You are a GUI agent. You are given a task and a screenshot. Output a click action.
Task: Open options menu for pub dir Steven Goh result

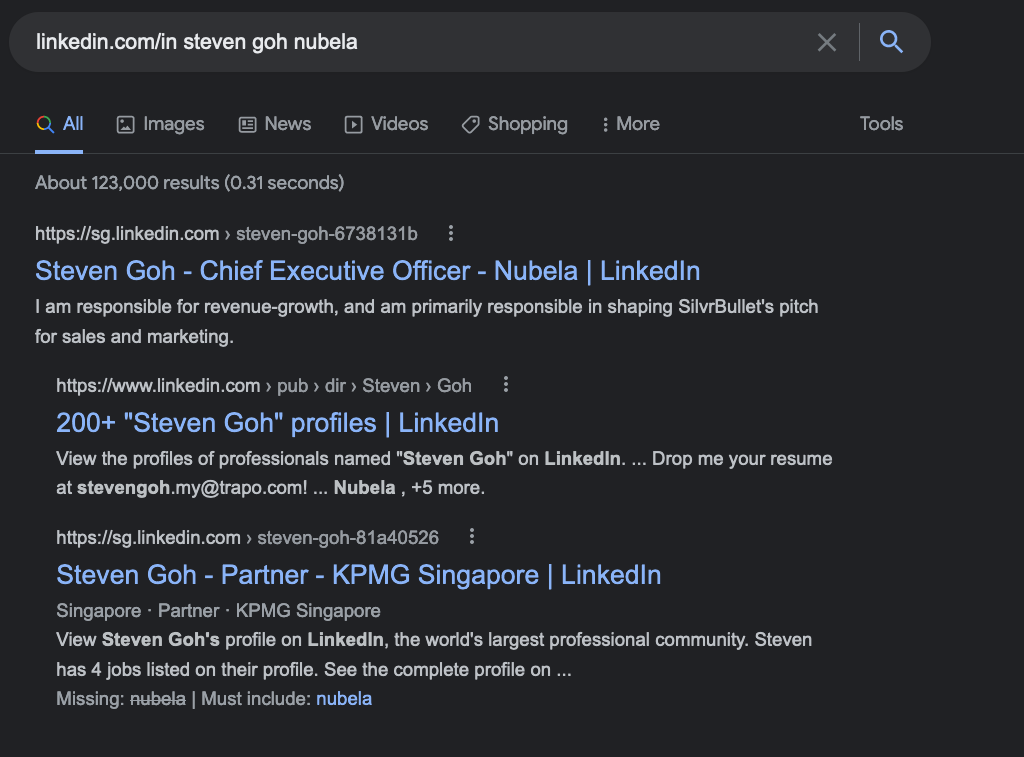tap(505, 385)
